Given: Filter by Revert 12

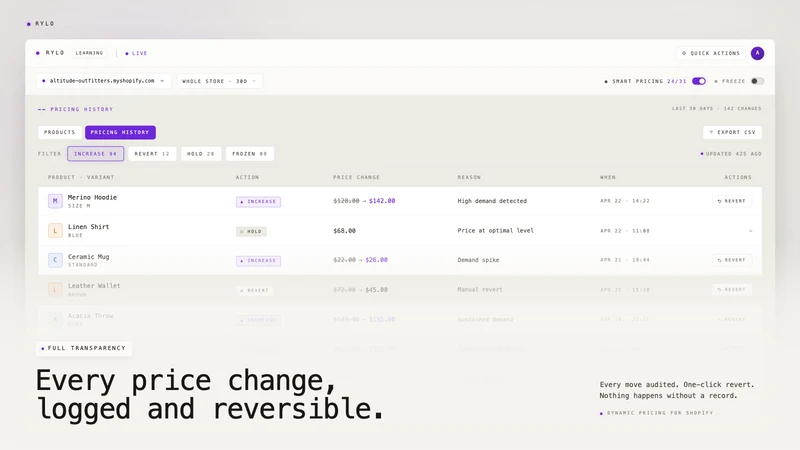Looking at the screenshot, I should 152,154.
